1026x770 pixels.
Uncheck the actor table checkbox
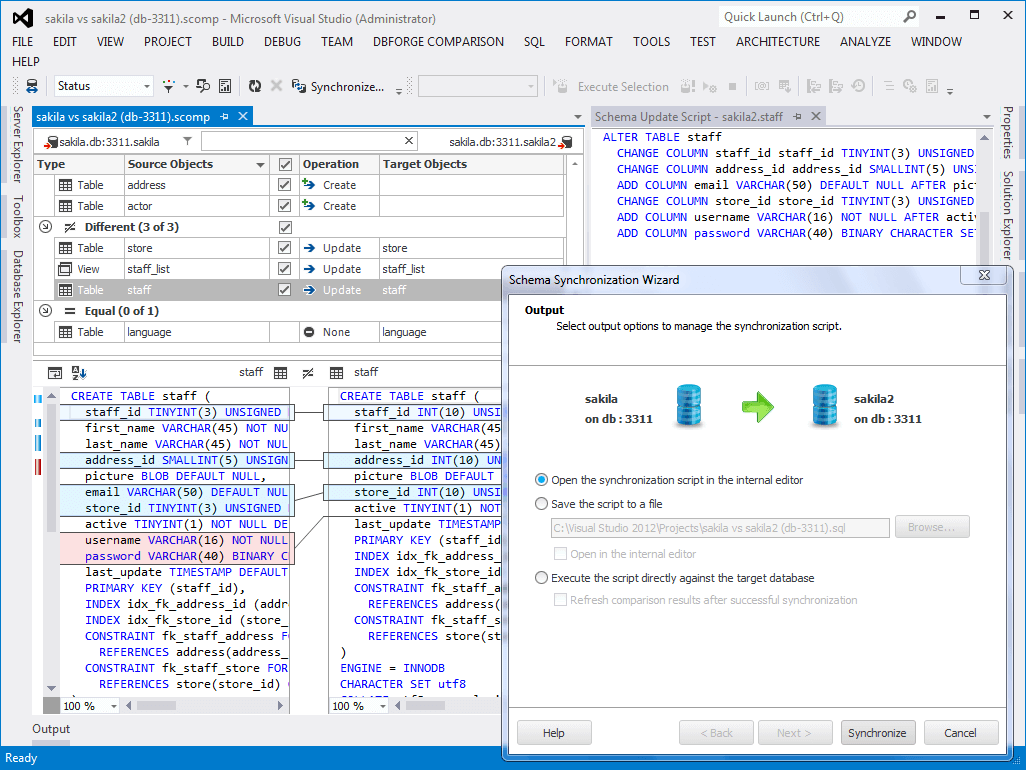(x=285, y=206)
